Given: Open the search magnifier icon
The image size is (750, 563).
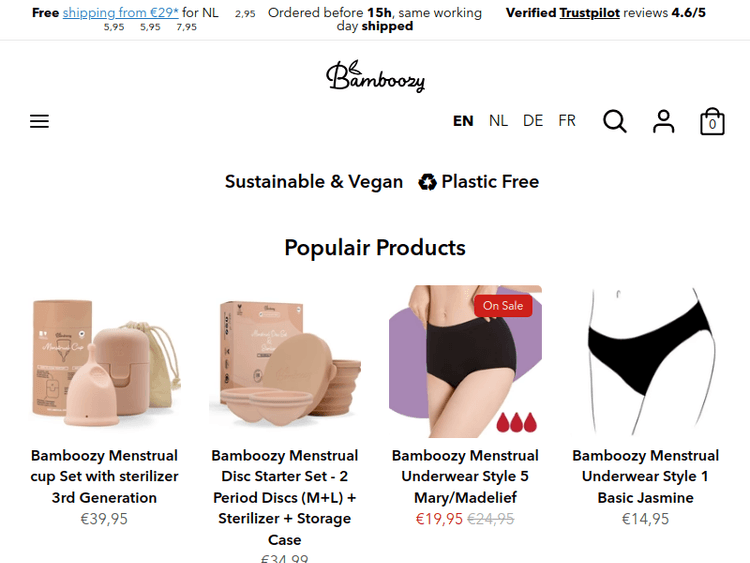Looking at the screenshot, I should 615,121.
